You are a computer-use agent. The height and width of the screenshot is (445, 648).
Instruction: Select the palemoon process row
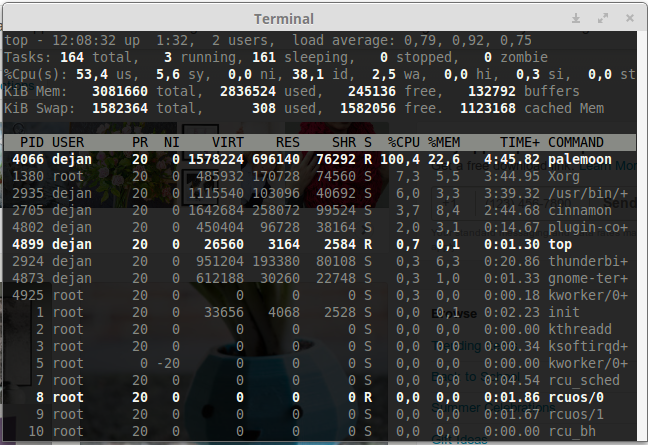319,159
